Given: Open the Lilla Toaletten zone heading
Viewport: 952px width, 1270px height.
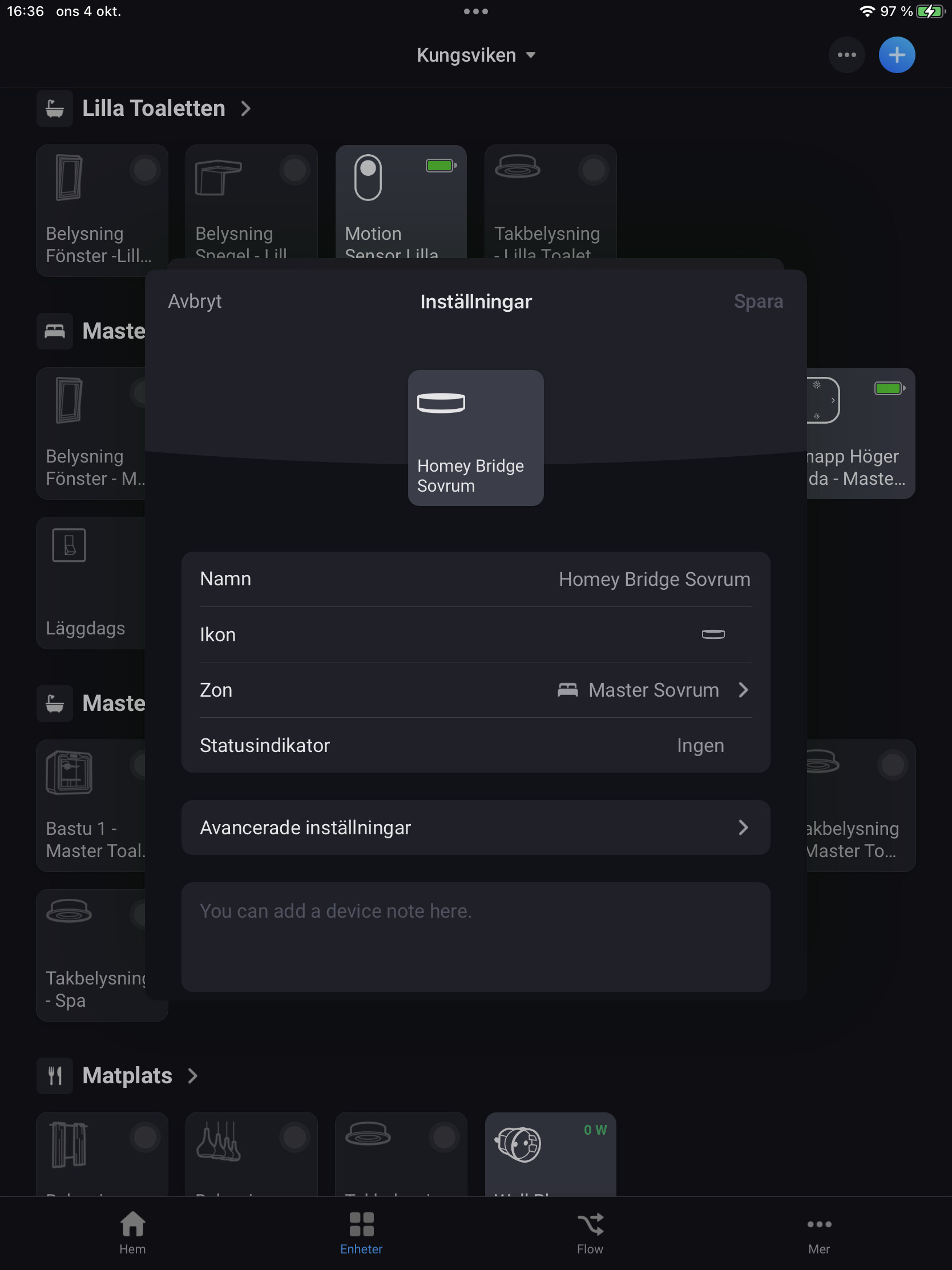Looking at the screenshot, I should click(x=154, y=108).
